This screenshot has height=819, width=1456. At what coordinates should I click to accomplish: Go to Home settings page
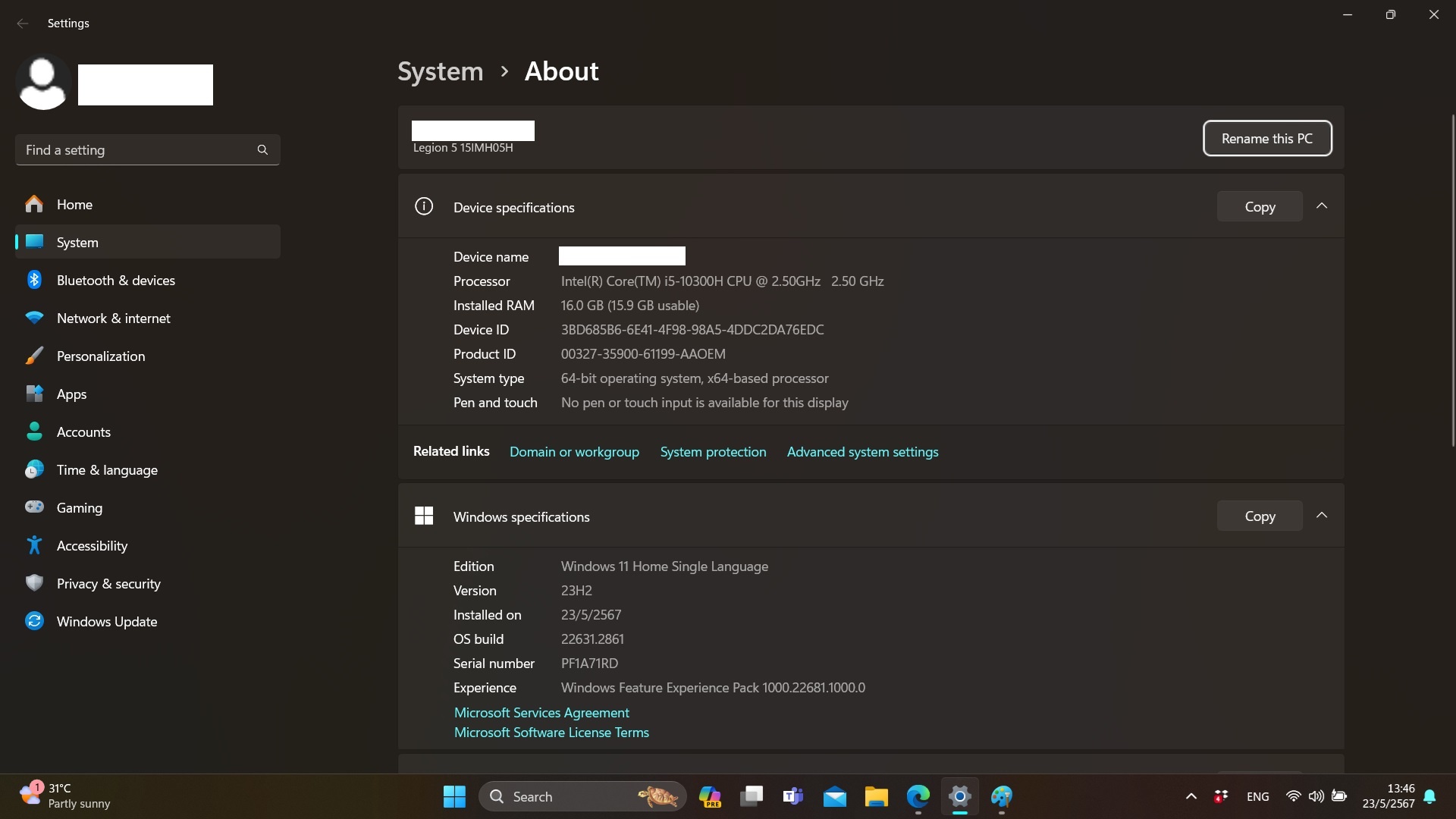[x=148, y=204]
